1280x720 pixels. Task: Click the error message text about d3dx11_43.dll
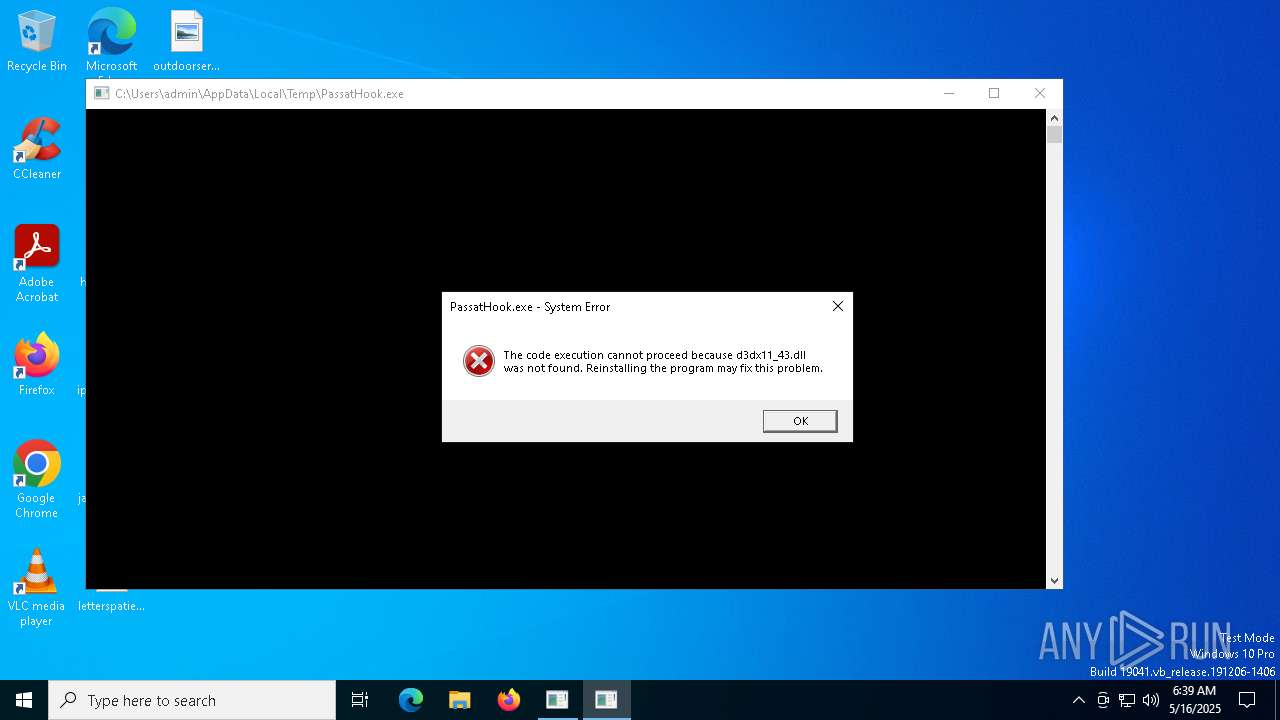click(663, 361)
